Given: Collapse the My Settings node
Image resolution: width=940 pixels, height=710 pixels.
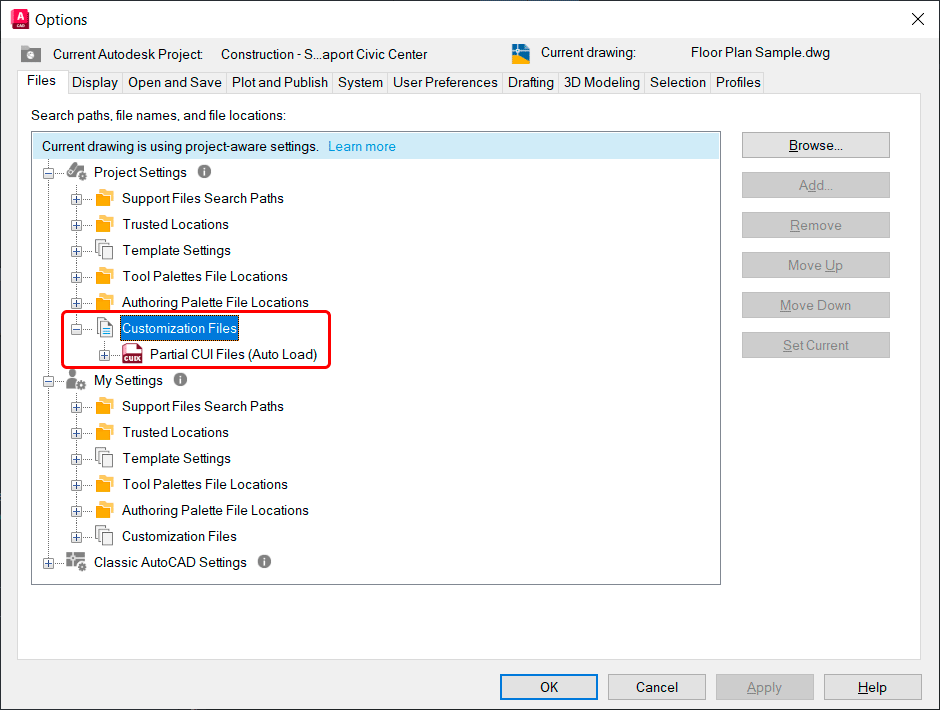Looking at the screenshot, I should tap(49, 381).
